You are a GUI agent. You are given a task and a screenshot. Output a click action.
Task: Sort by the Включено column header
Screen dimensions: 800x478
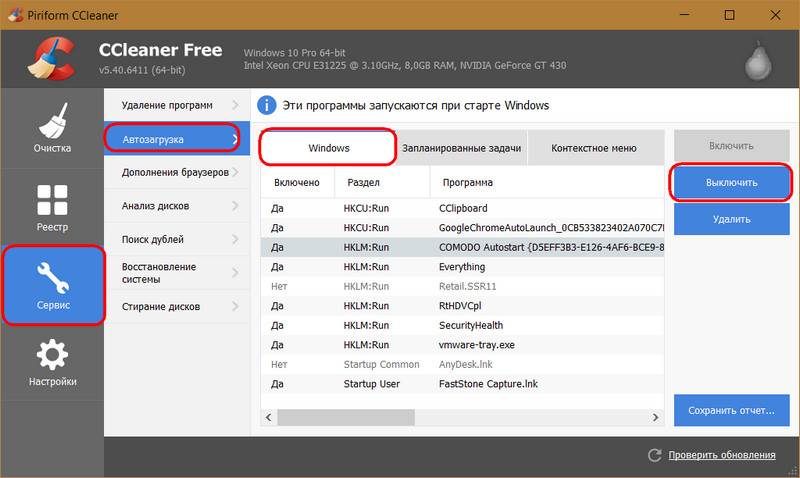(x=297, y=183)
